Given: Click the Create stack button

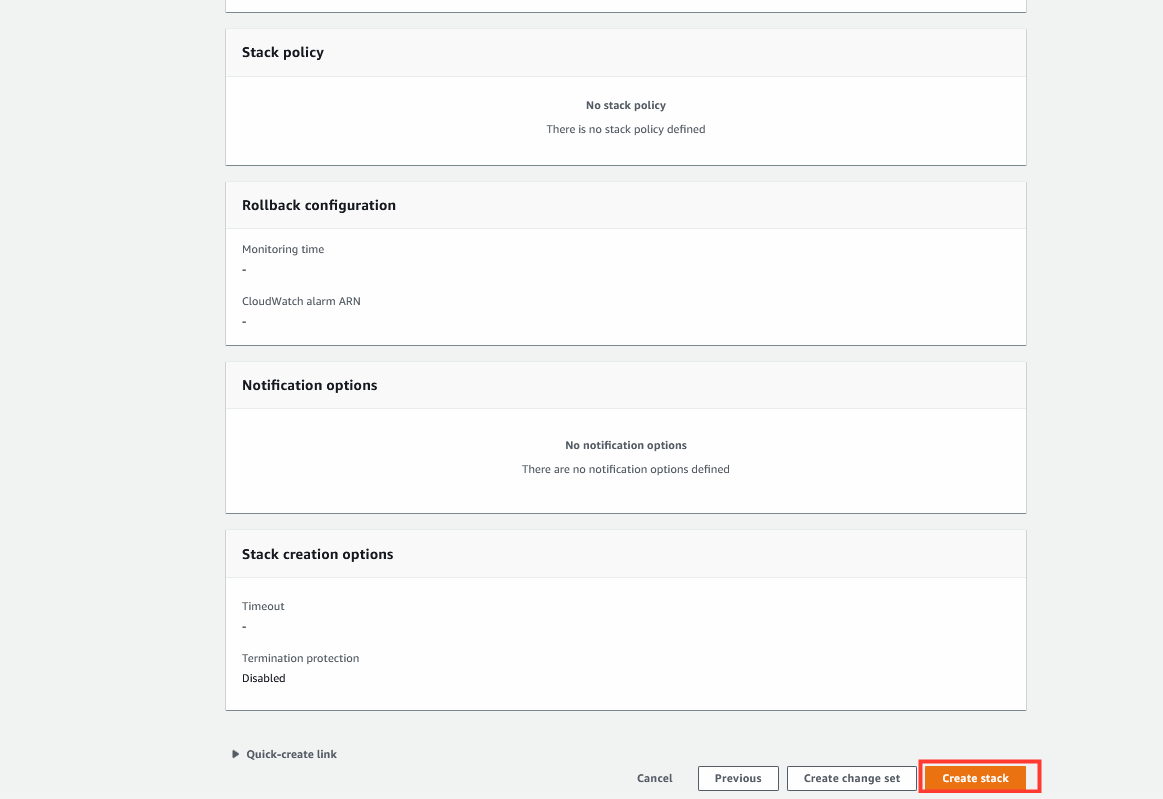Looking at the screenshot, I should click(x=975, y=778).
